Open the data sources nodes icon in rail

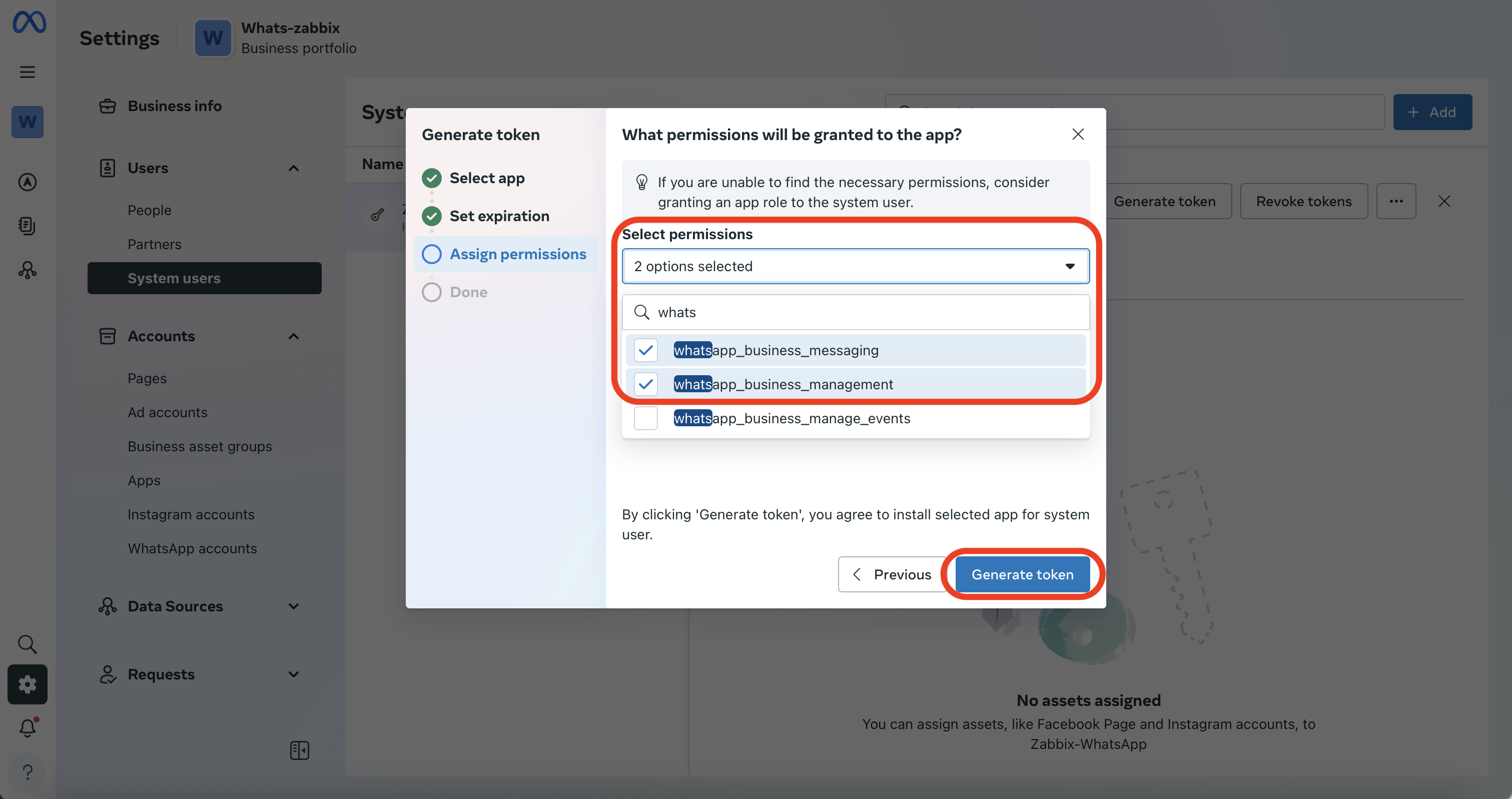(28, 270)
